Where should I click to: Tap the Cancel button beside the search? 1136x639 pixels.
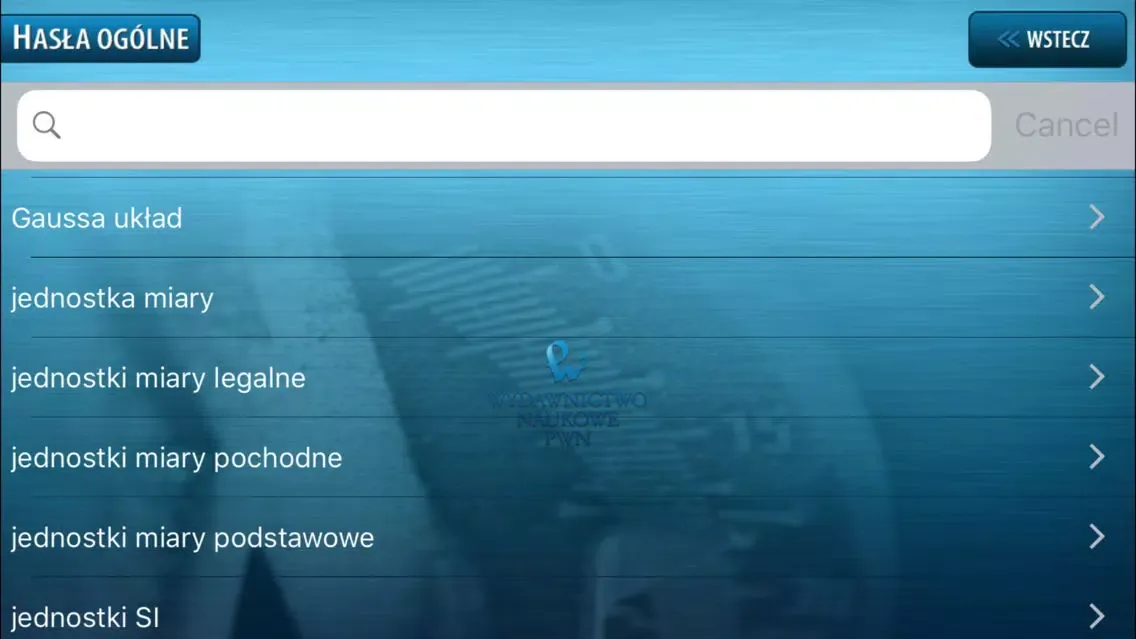1066,125
